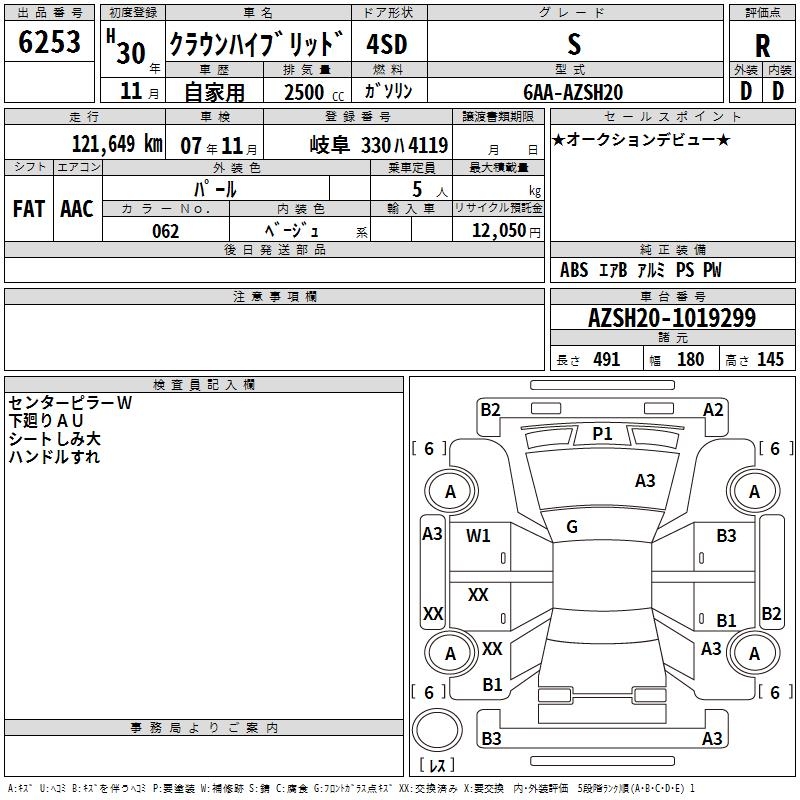
Task: Click the air conditioner value AAC
Action: point(77,209)
